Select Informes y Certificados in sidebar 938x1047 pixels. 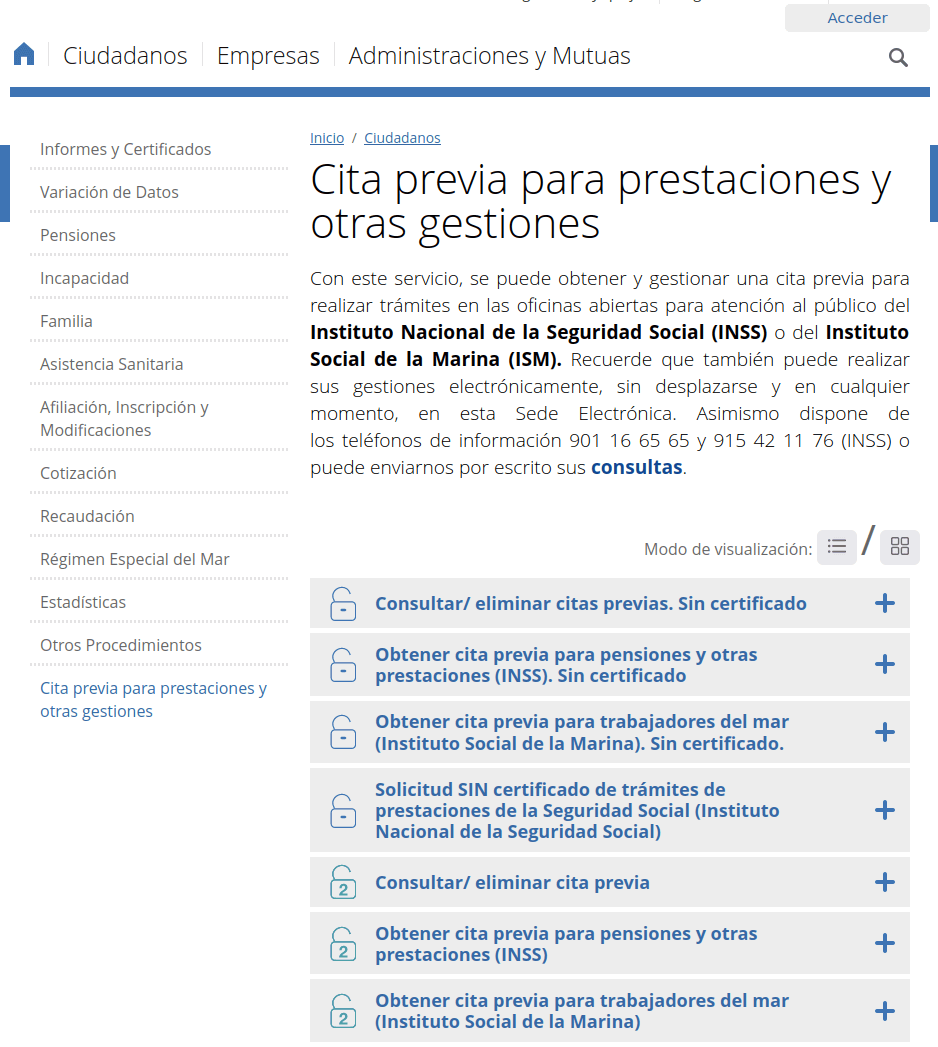click(x=126, y=149)
